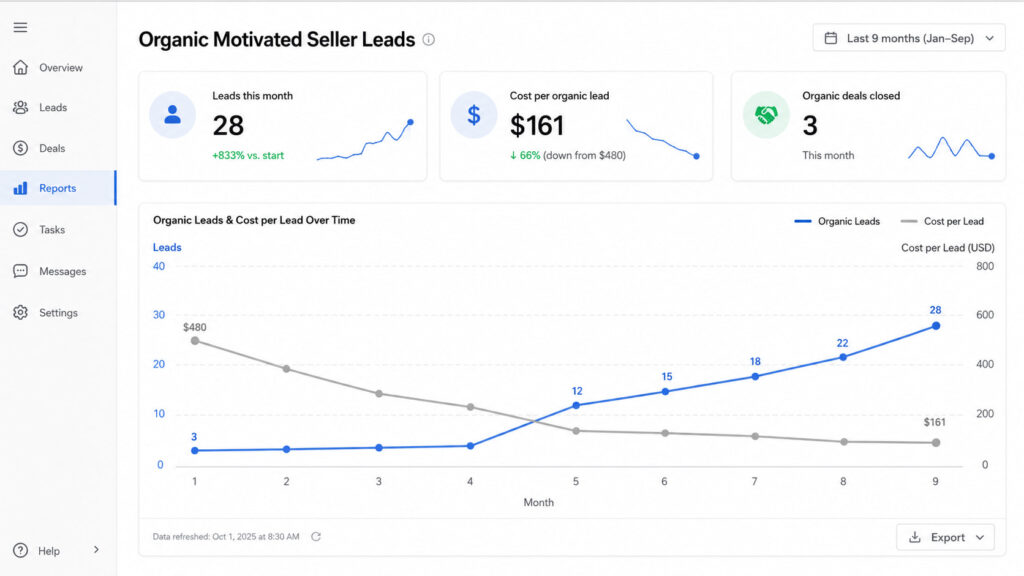This screenshot has width=1024, height=576.
Task: Click the dollar sign icon on cost card
Action: pyautogui.click(x=473, y=115)
